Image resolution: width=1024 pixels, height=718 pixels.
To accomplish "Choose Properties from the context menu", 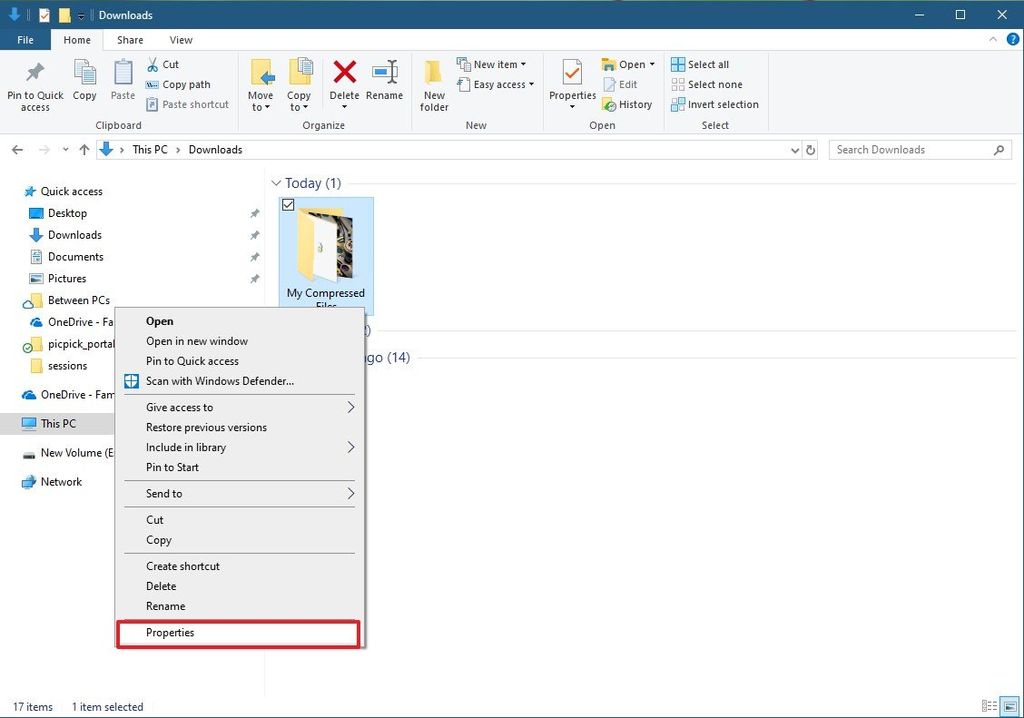I will [169, 632].
